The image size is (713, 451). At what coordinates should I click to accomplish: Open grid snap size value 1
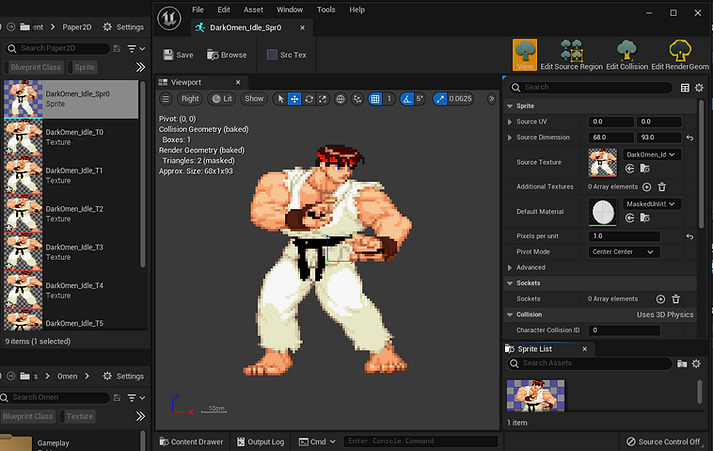coord(389,99)
